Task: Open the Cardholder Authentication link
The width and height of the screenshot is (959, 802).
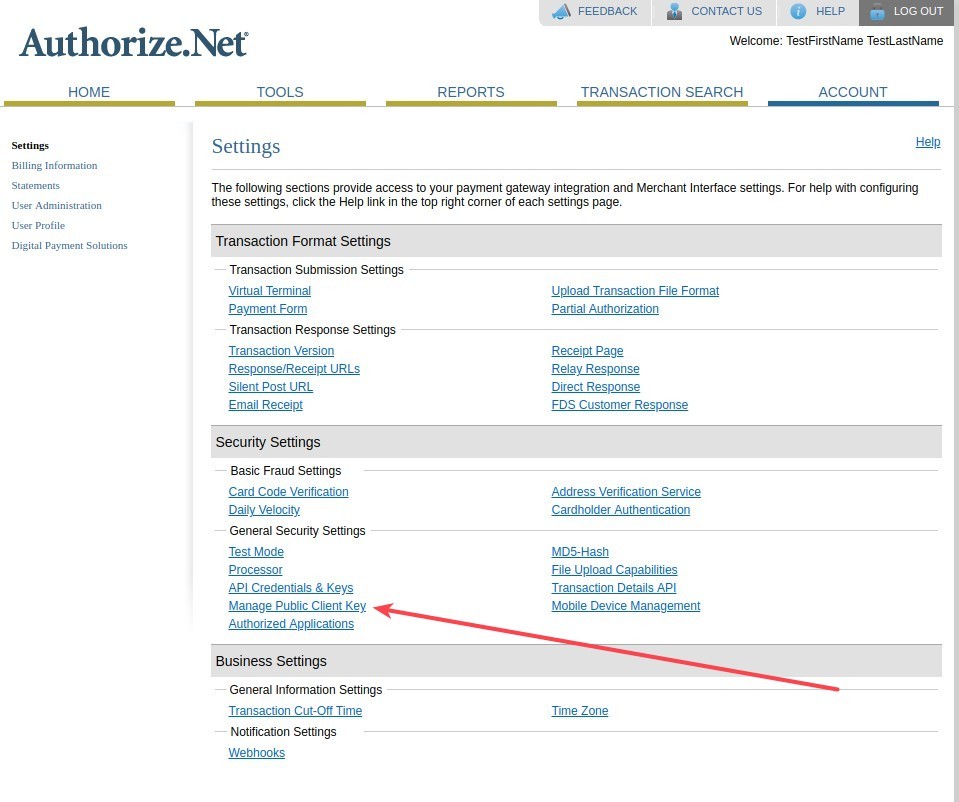Action: [621, 510]
